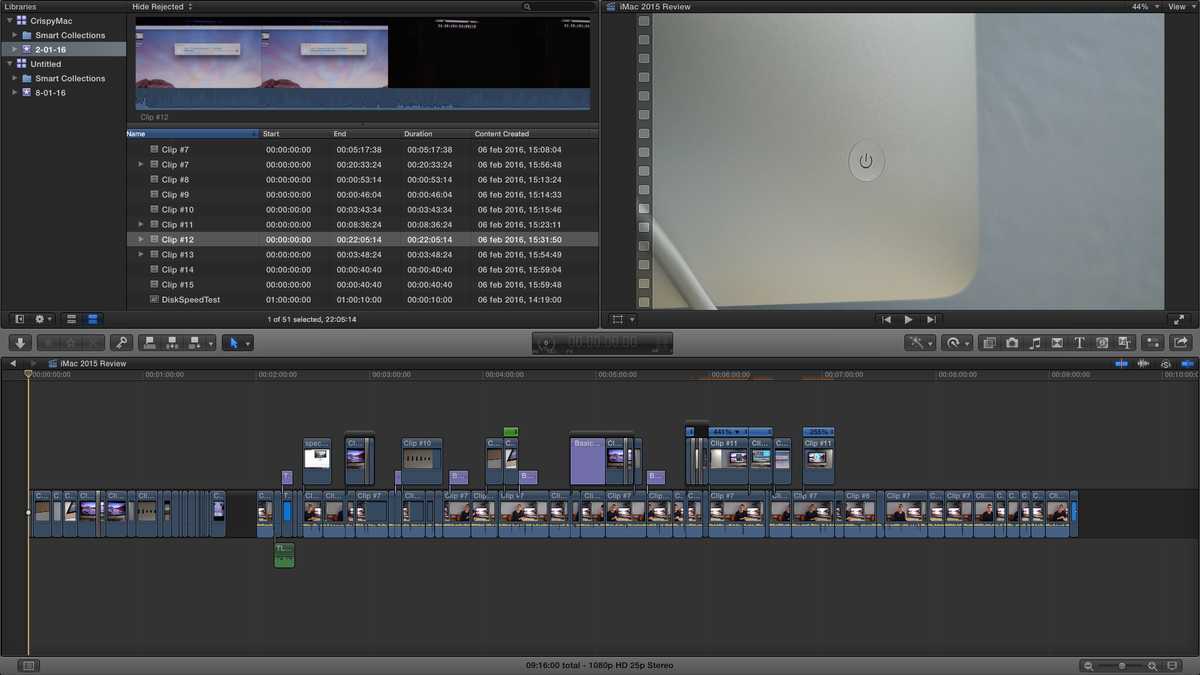The image size is (1200, 675).
Task: Open the Effects Browser
Action: tap(990, 343)
